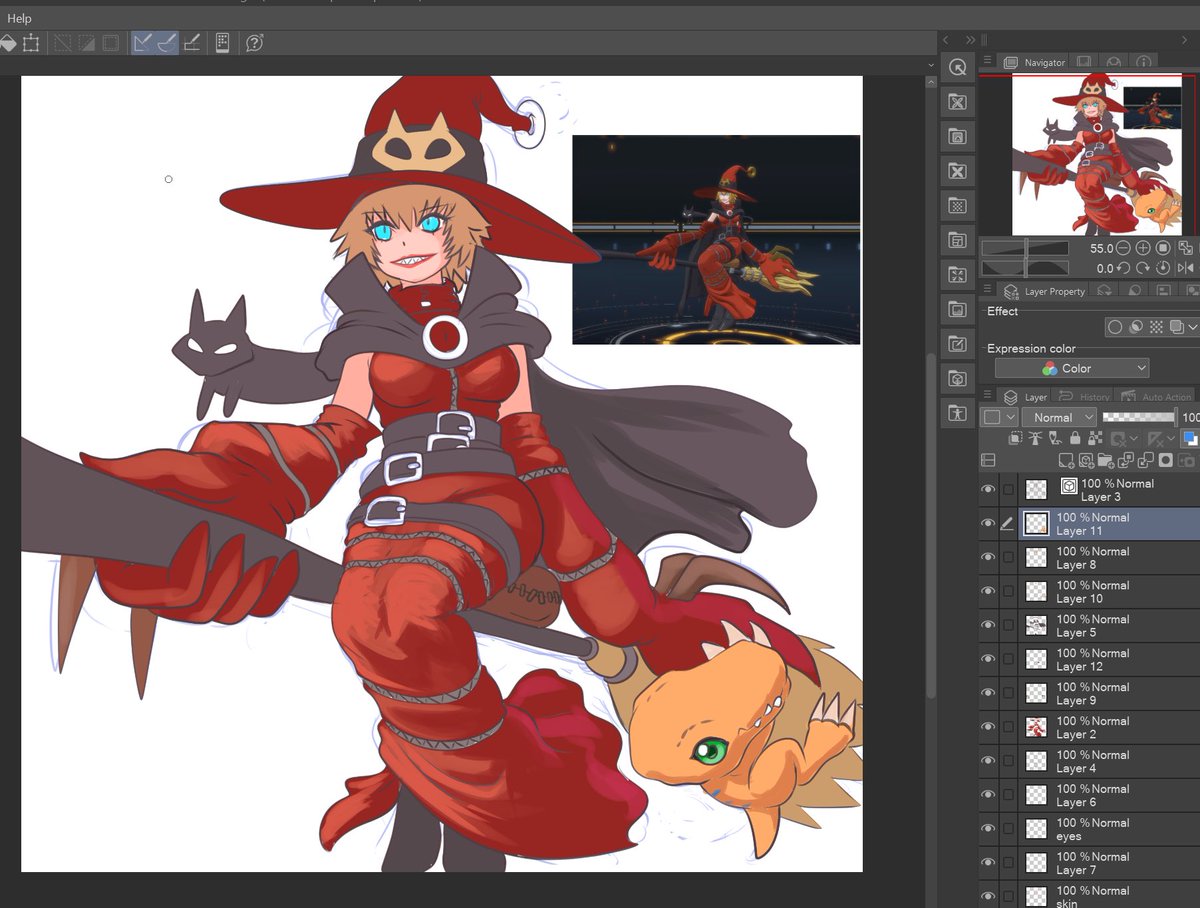Click the Fill command bar icon
The width and height of the screenshot is (1200, 908).
point(8,43)
